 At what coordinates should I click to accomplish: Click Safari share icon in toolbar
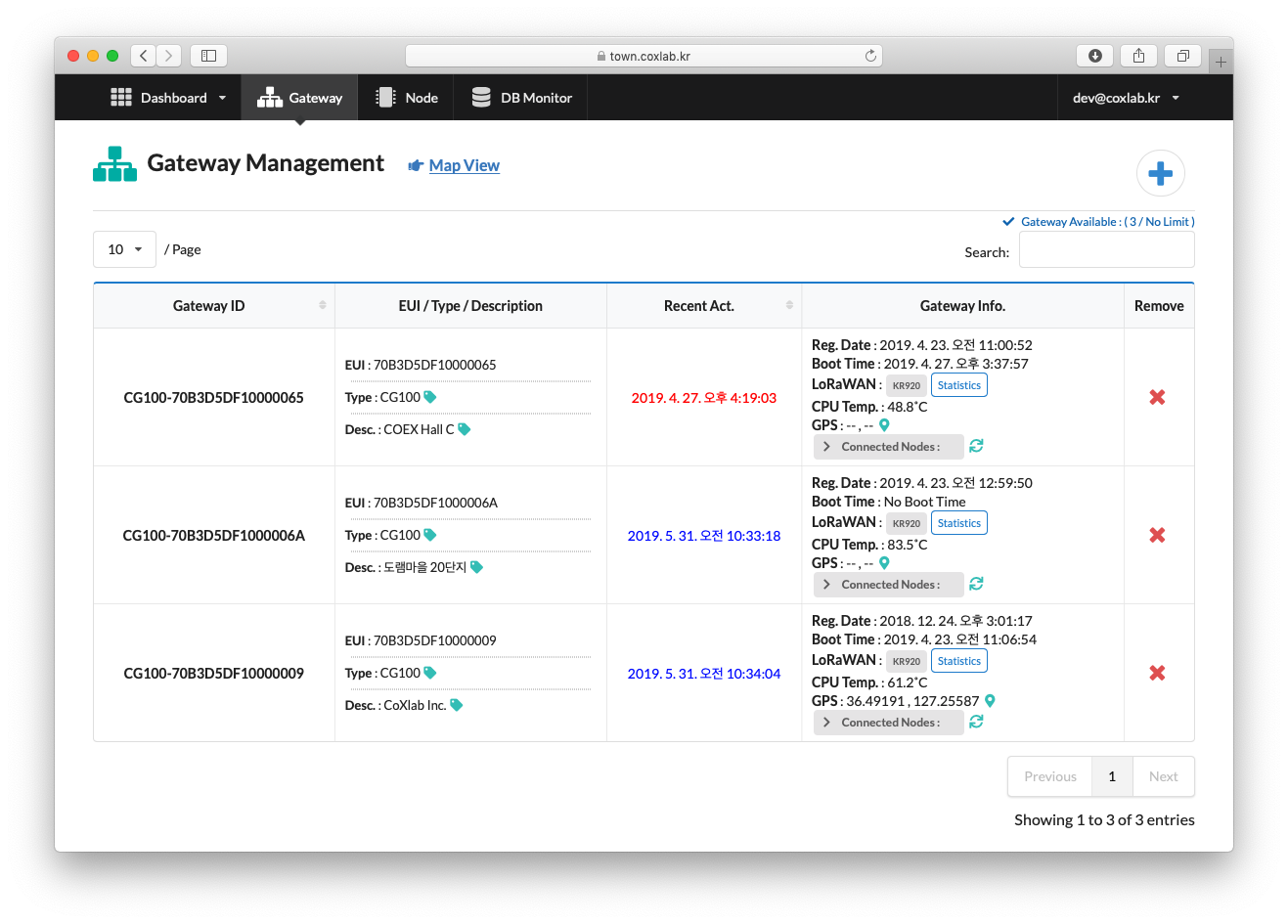(x=1138, y=56)
